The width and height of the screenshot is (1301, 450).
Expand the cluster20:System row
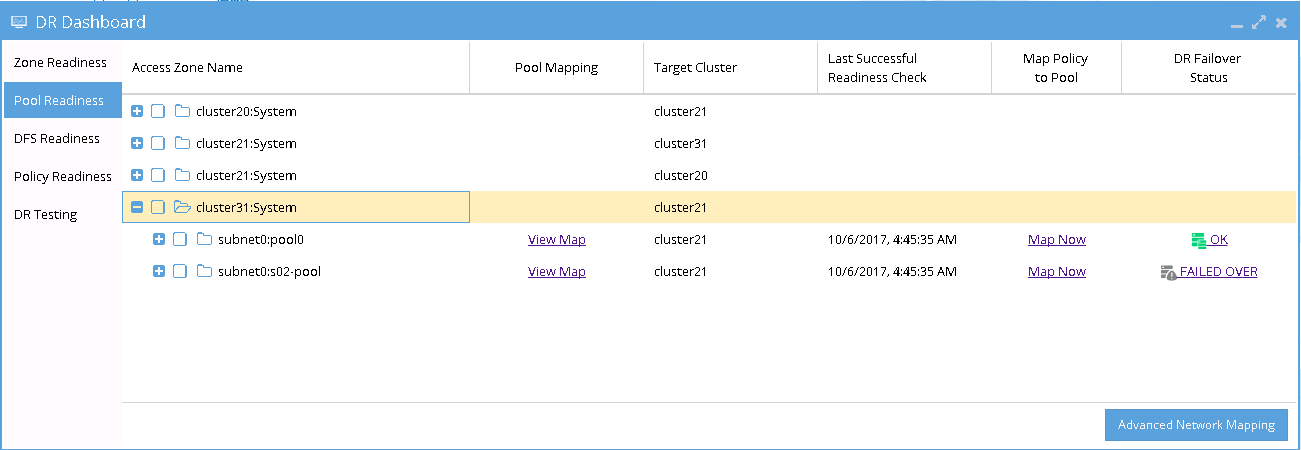(x=137, y=112)
